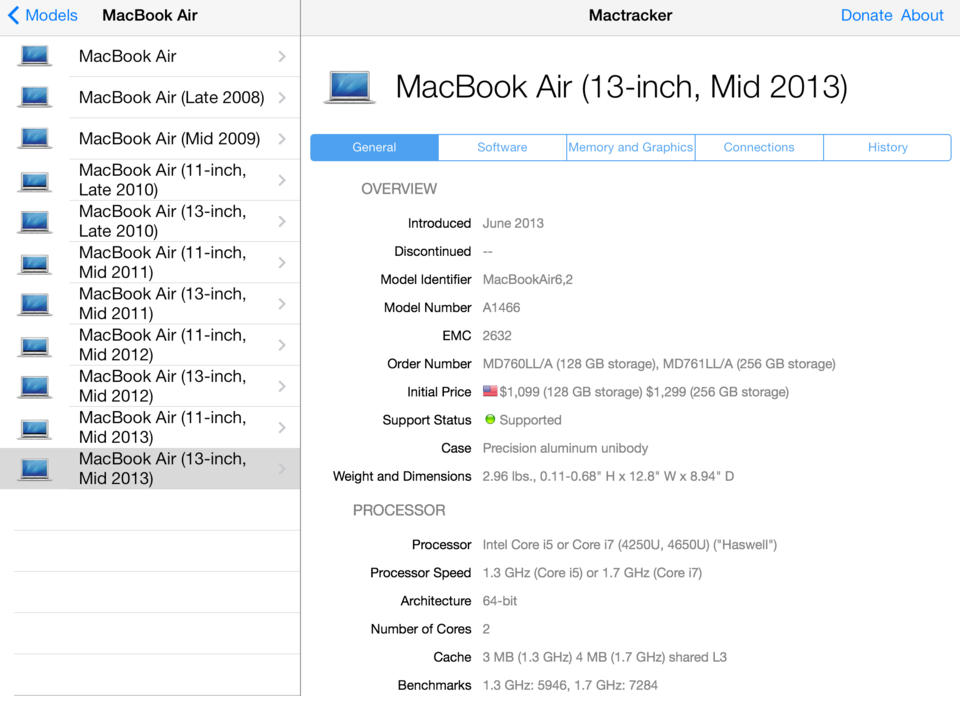The image size is (960, 701).
Task: Click laptop icon for 11-inch, Late 2010 model
Action: point(35,181)
